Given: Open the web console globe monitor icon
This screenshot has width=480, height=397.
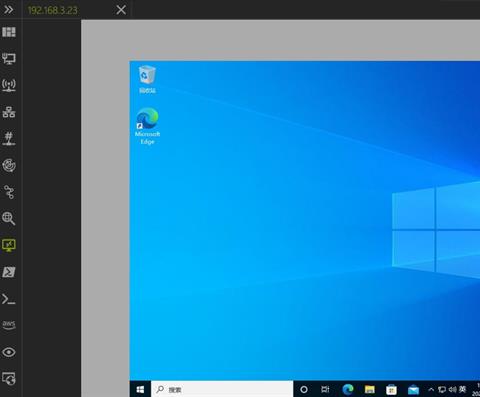Looking at the screenshot, I should click(x=9, y=379).
